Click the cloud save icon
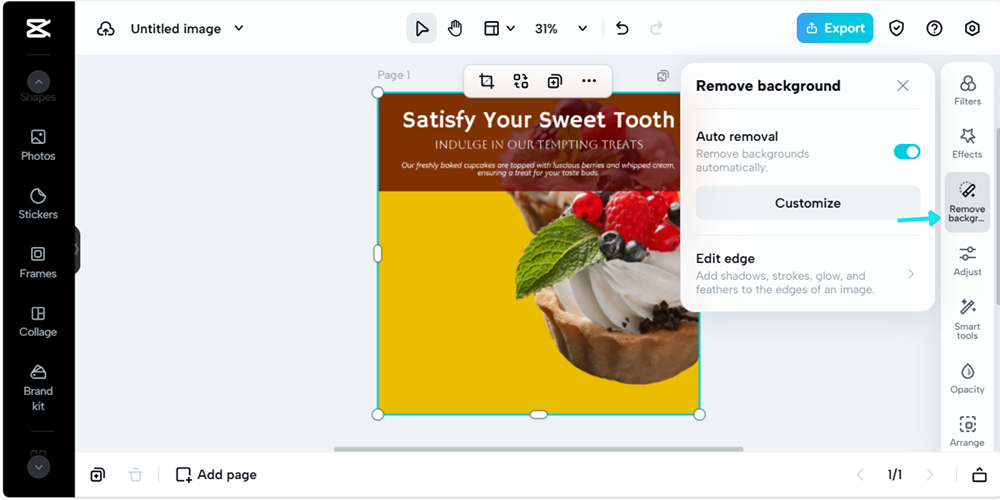The image size is (1000, 500). click(106, 29)
